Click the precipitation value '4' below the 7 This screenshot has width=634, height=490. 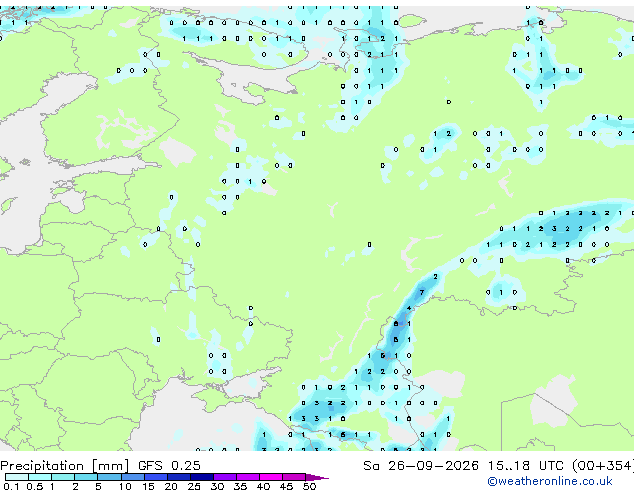pos(409,308)
